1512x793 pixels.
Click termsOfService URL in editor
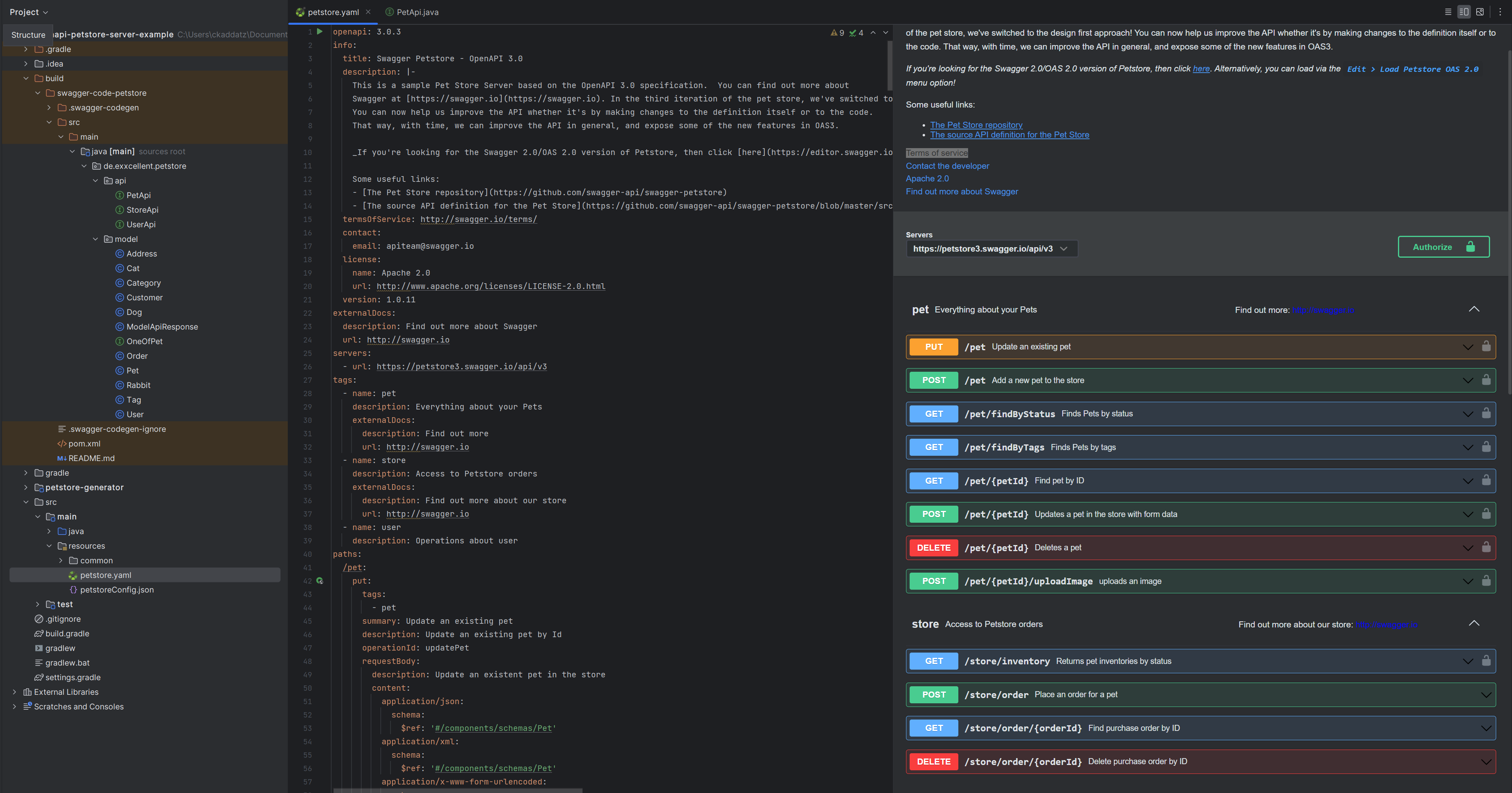coord(479,220)
